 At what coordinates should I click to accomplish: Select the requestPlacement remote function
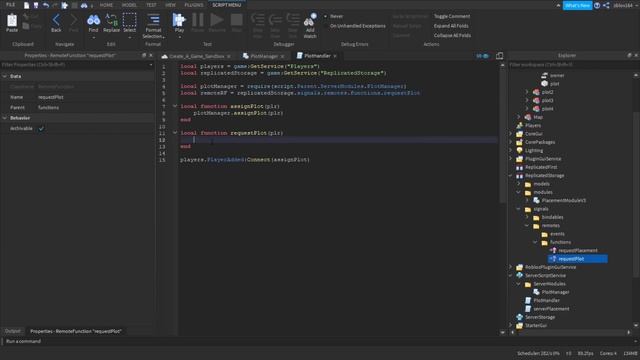coord(578,251)
